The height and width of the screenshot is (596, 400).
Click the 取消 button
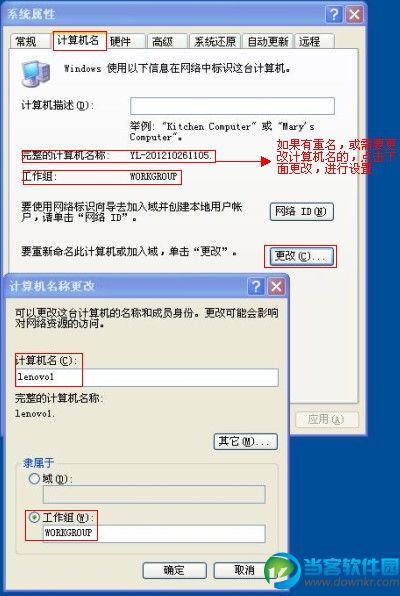pyautogui.click(x=243, y=571)
